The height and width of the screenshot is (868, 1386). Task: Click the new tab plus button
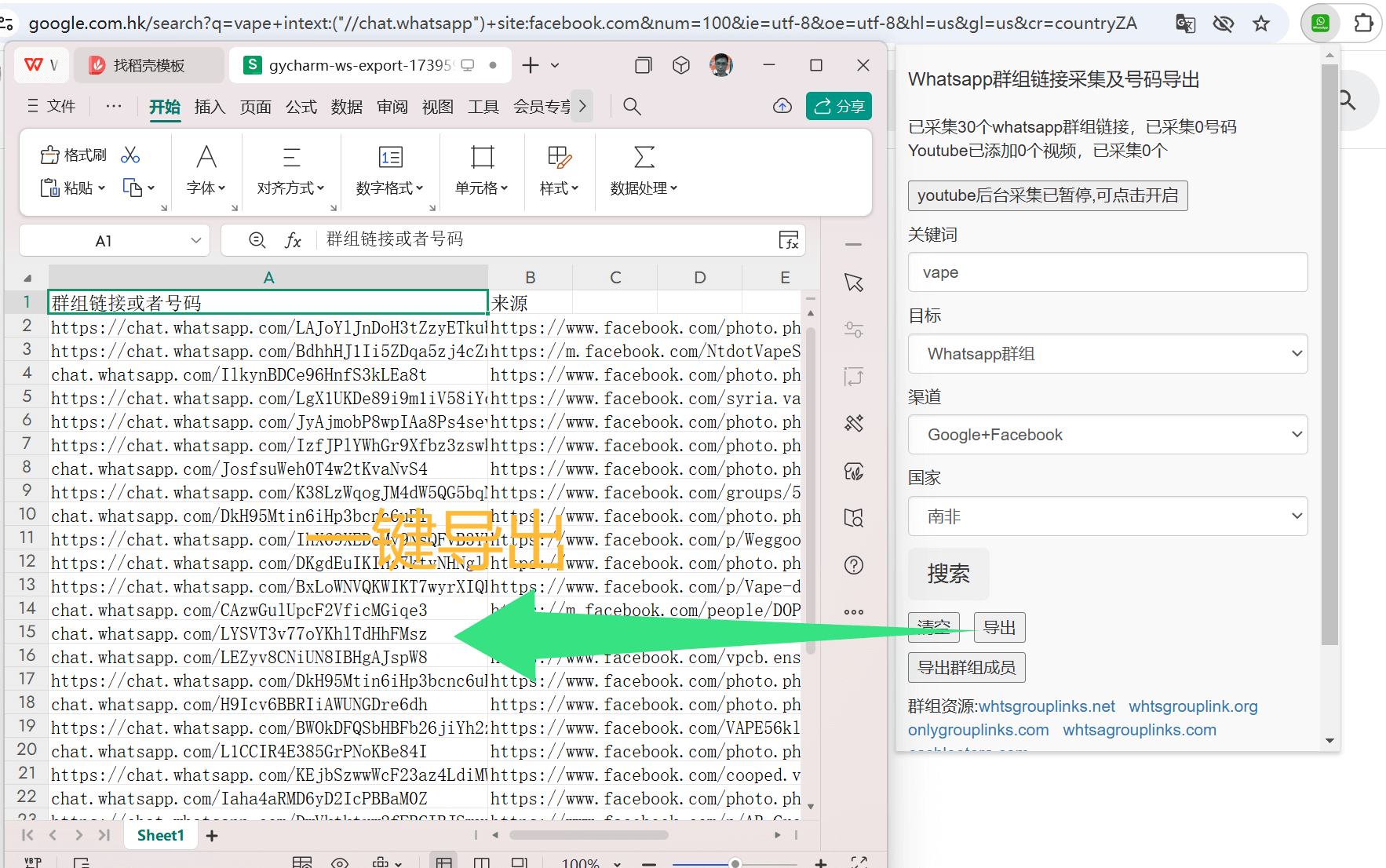(531, 65)
